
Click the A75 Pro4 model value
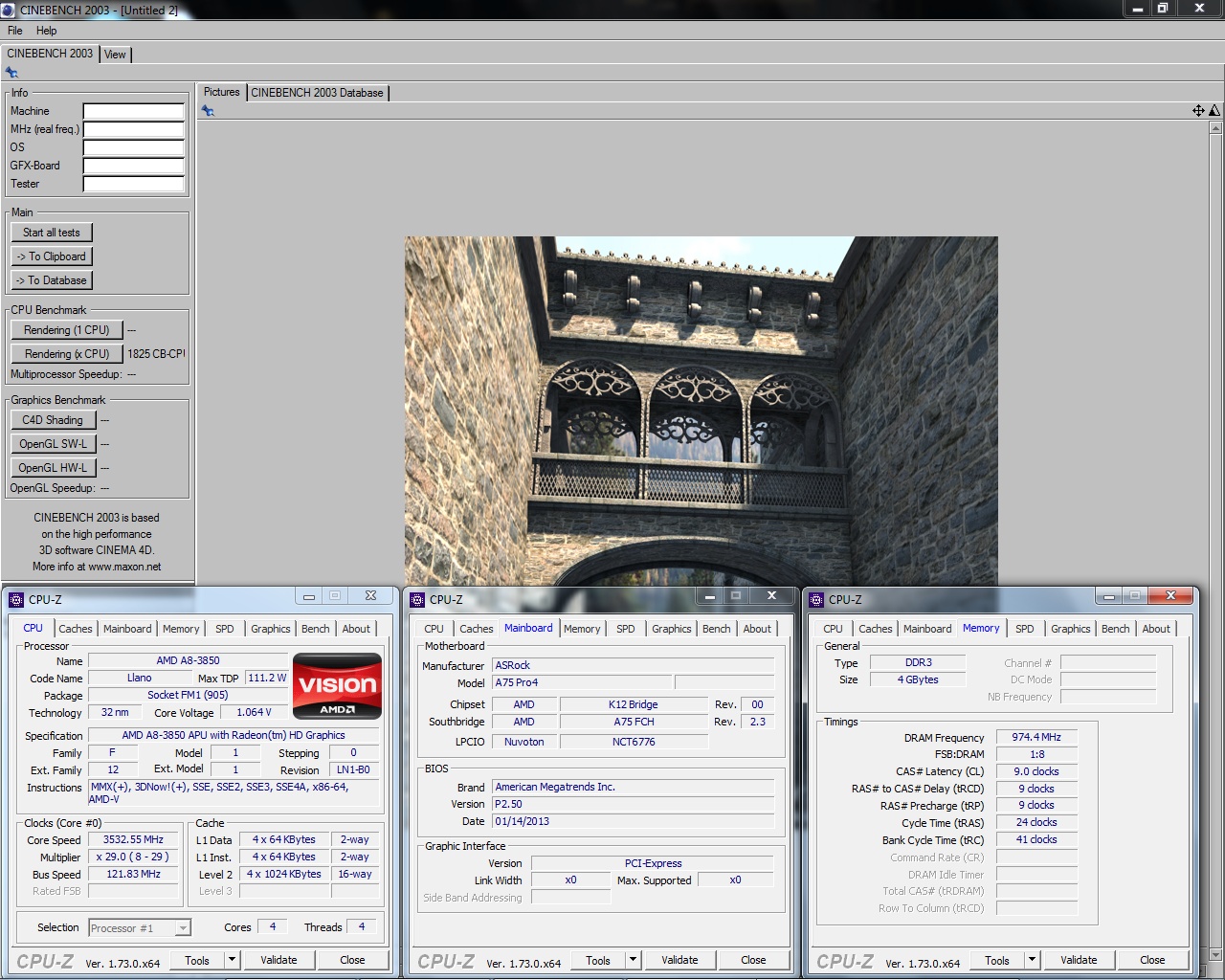tap(582, 682)
